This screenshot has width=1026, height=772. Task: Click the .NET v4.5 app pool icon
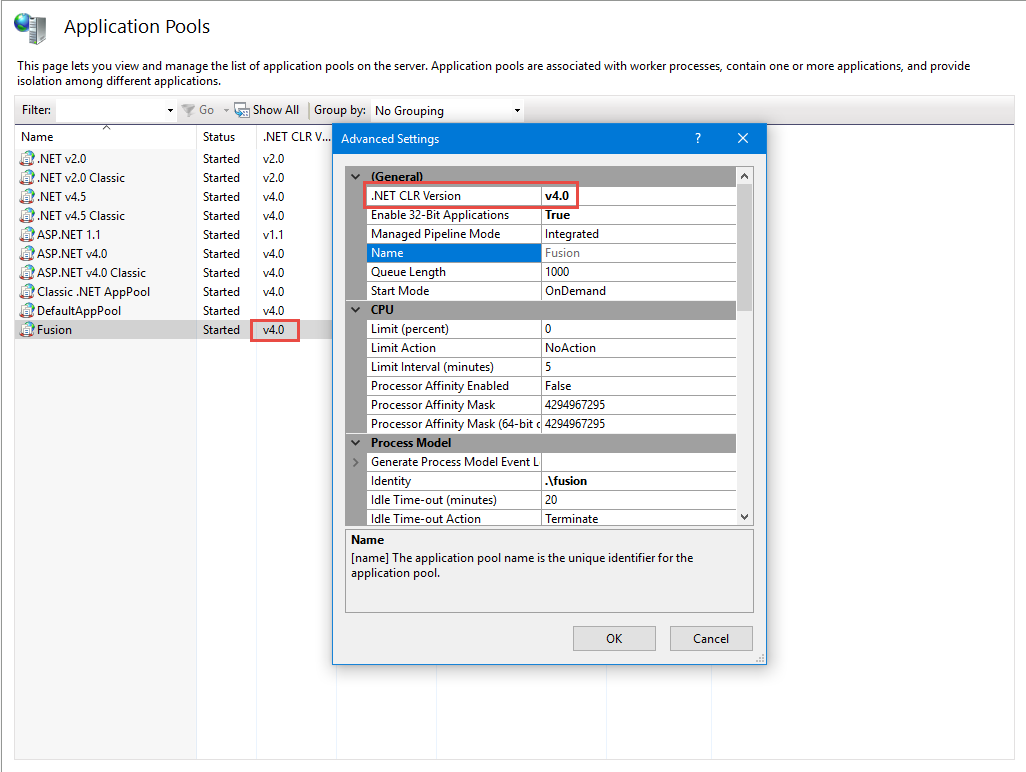[27, 196]
